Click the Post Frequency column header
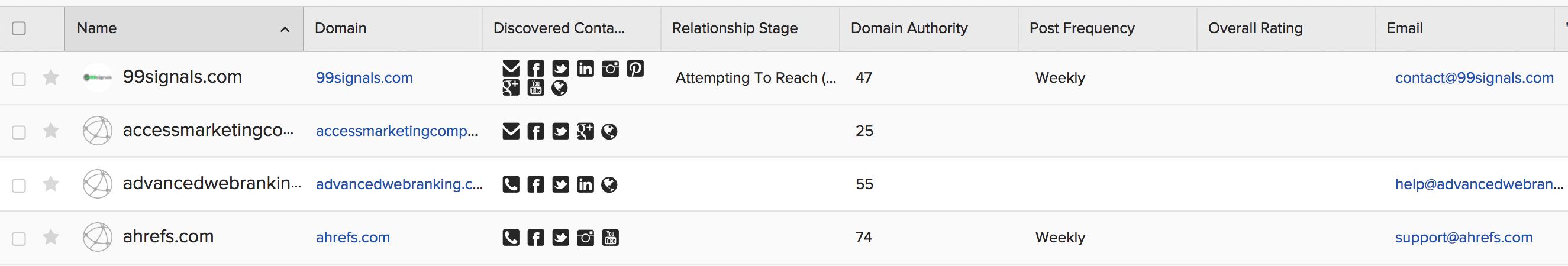Image resolution: width=1568 pixels, height=266 pixels. [x=1082, y=28]
